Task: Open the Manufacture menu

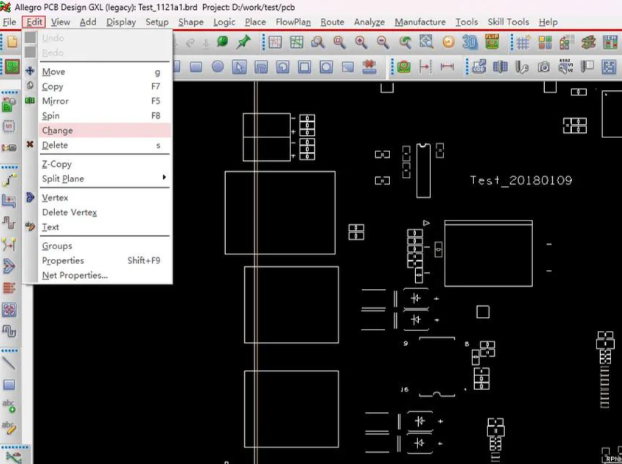Action: click(420, 21)
